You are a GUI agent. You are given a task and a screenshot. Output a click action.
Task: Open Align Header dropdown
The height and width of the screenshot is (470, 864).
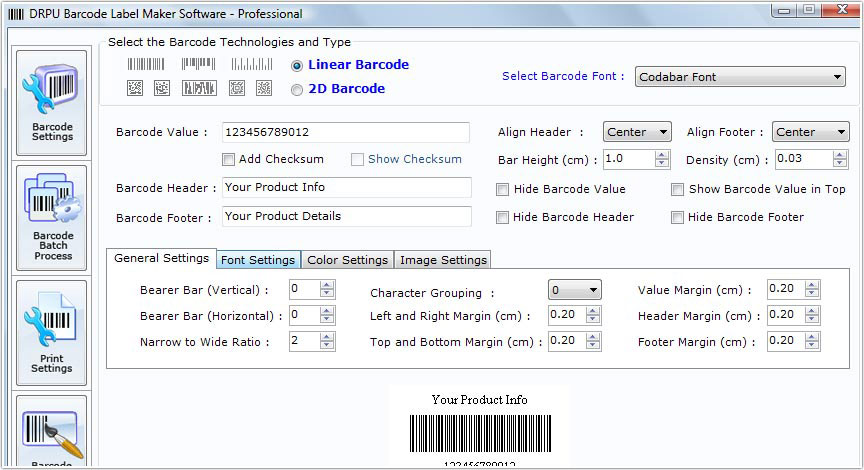tap(637, 132)
